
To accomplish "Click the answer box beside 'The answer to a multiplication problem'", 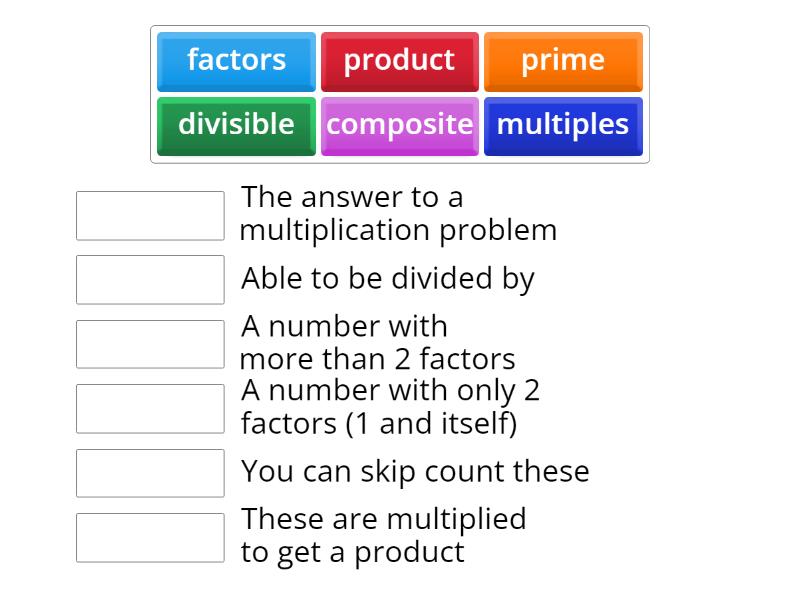I will pyautogui.click(x=149, y=215).
